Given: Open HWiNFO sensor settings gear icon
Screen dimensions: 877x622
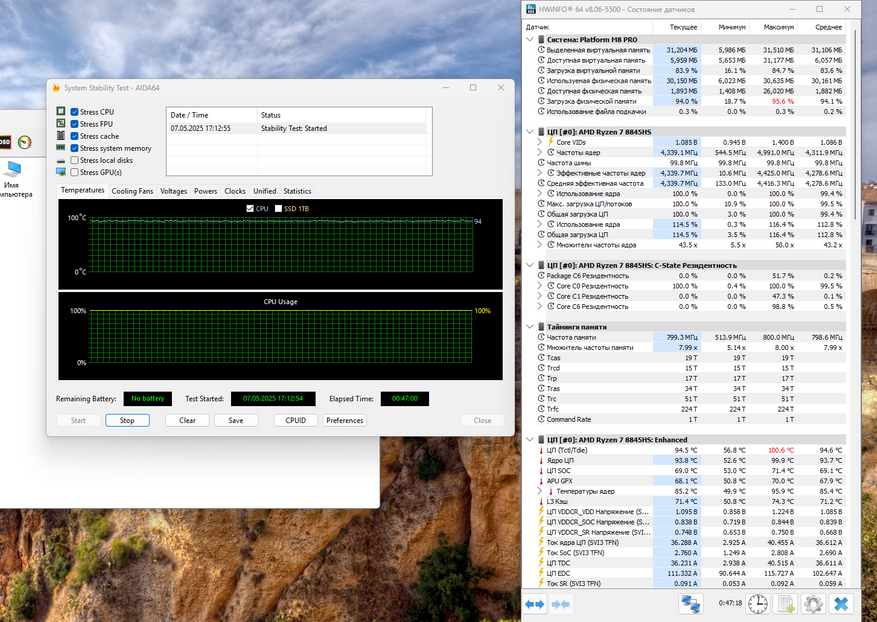Looking at the screenshot, I should tap(813, 604).
